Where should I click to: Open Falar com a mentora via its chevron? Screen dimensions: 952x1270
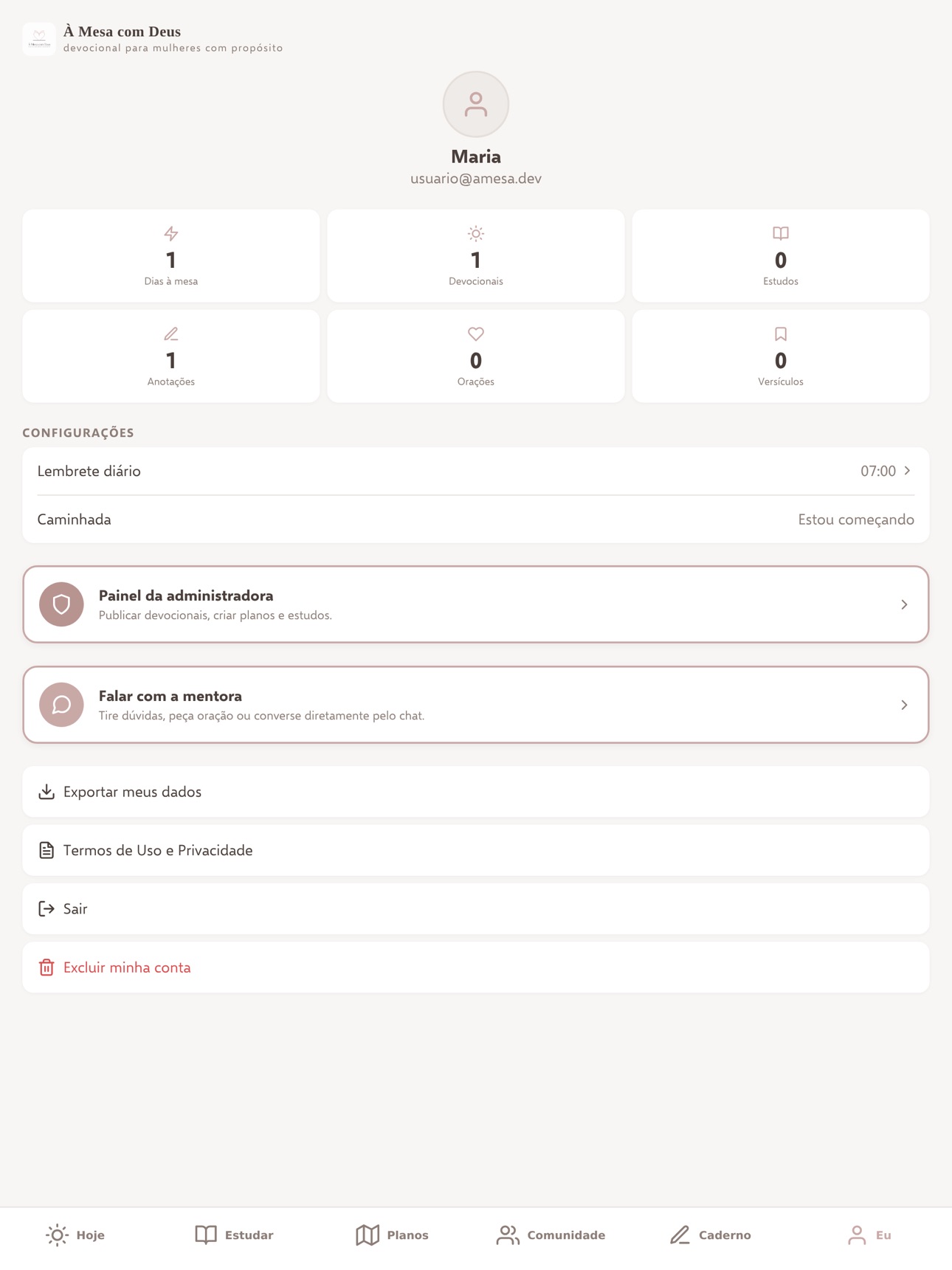904,705
